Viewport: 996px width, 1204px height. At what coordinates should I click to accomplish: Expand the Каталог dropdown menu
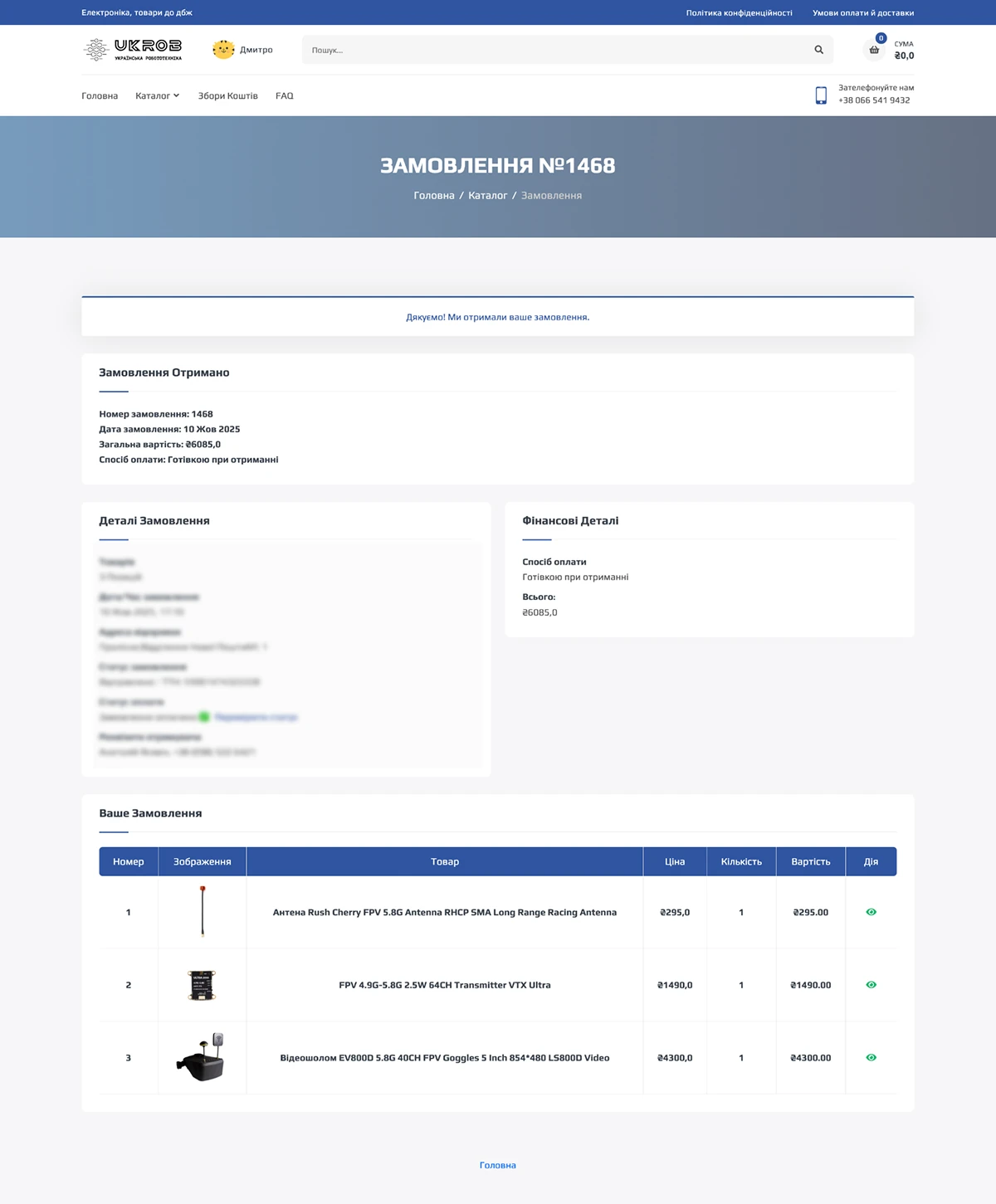click(x=157, y=96)
